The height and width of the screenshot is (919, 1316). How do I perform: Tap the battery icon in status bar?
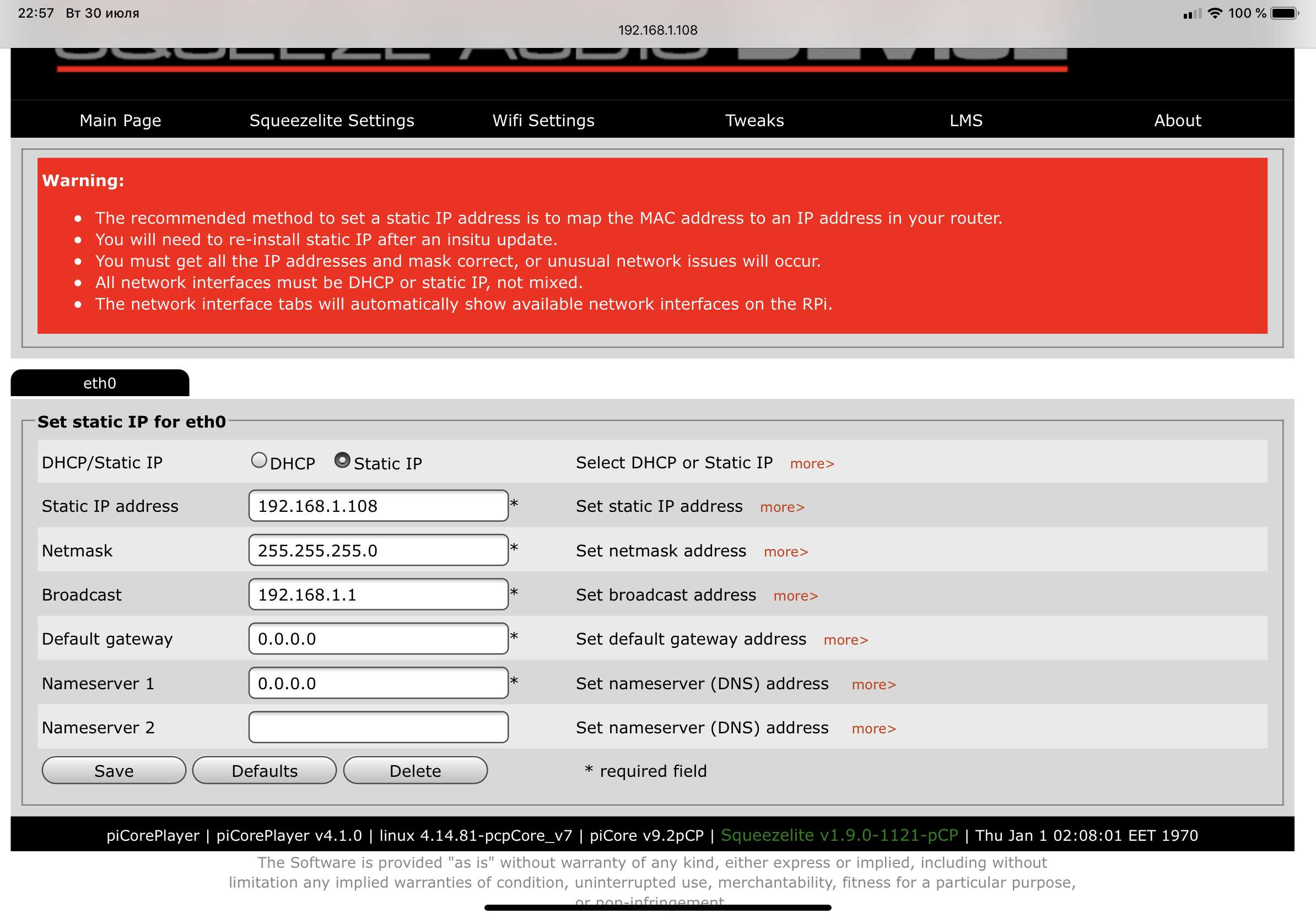pos(1285,13)
